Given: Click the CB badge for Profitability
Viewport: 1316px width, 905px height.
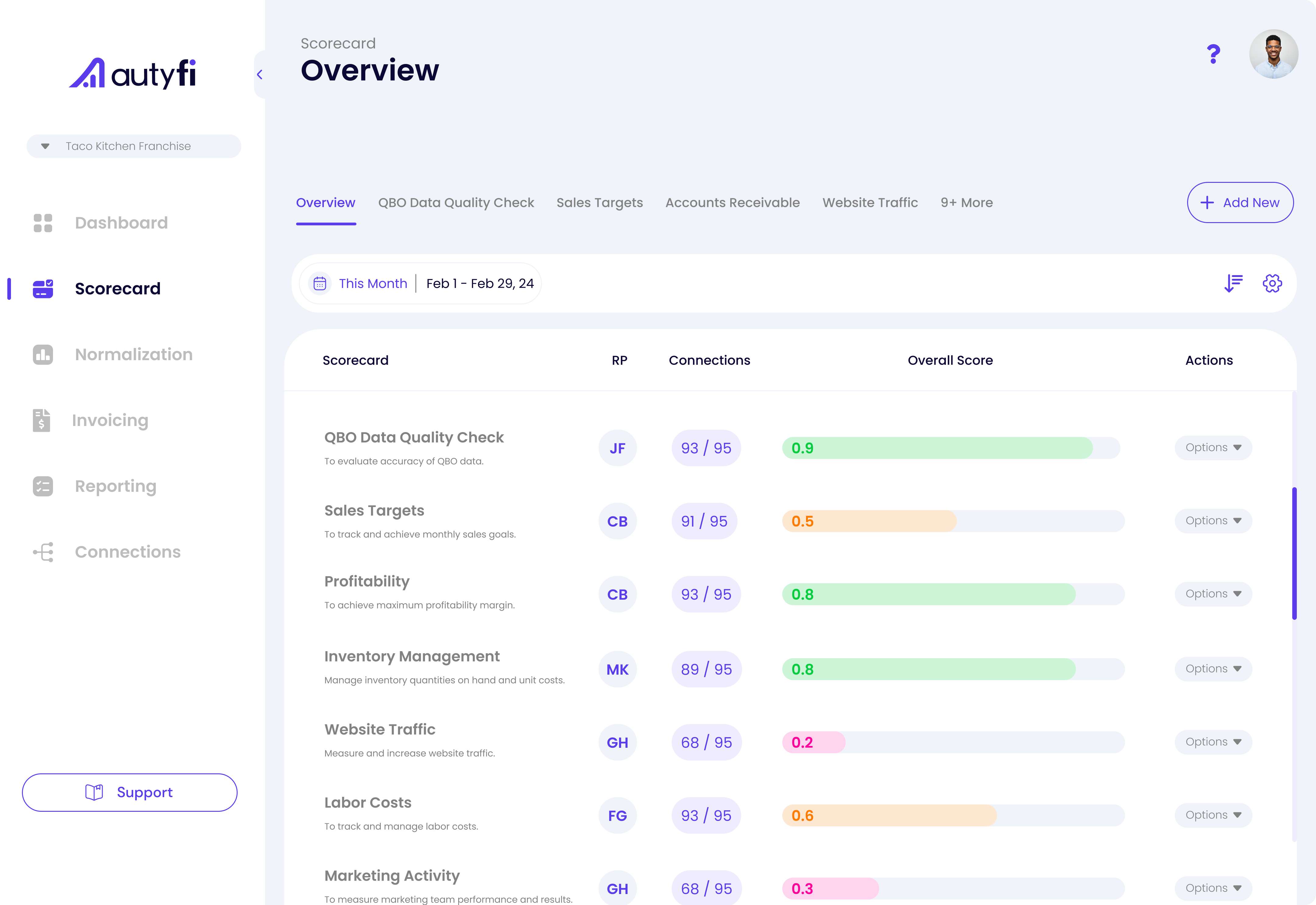Looking at the screenshot, I should (x=617, y=594).
